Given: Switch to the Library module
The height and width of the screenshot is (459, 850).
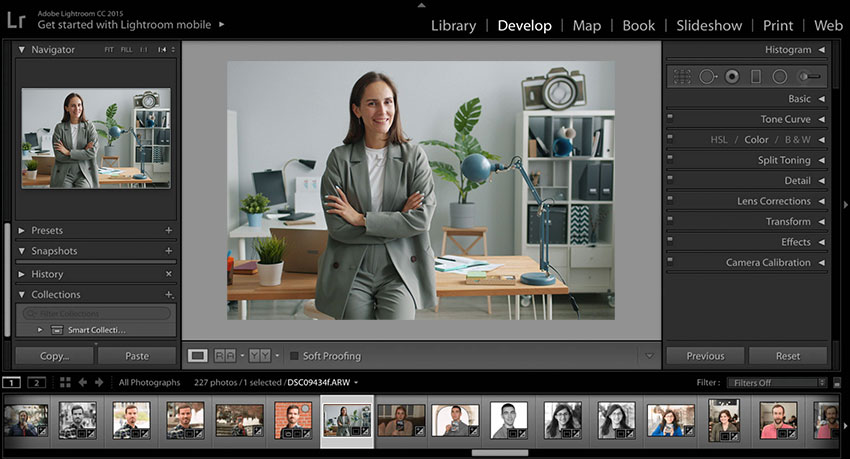Looking at the screenshot, I should [453, 25].
